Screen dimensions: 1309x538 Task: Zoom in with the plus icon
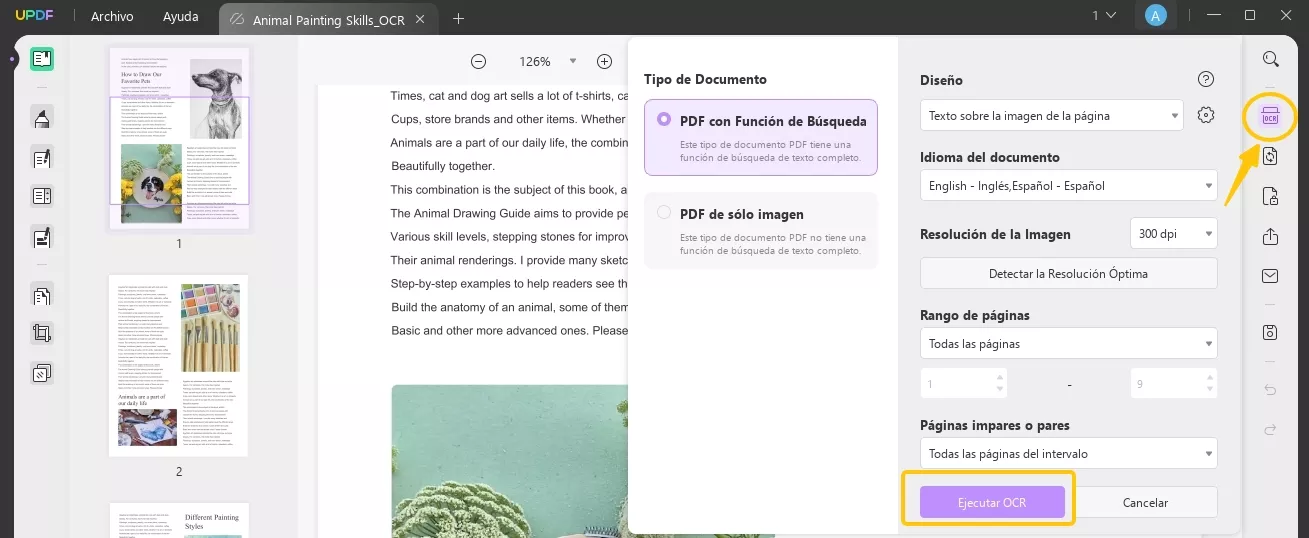coord(604,61)
